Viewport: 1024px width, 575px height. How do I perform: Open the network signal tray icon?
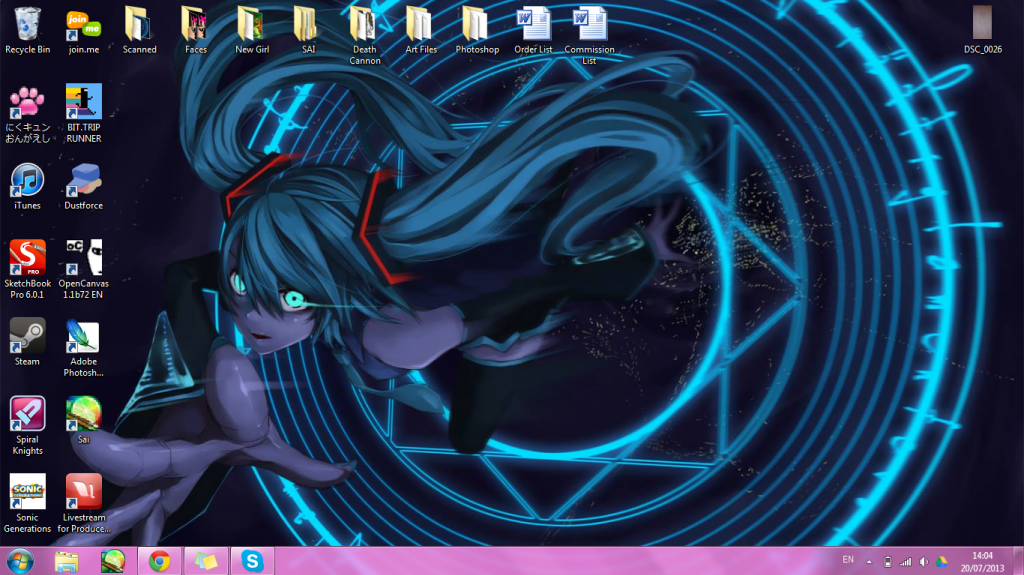tap(905, 561)
